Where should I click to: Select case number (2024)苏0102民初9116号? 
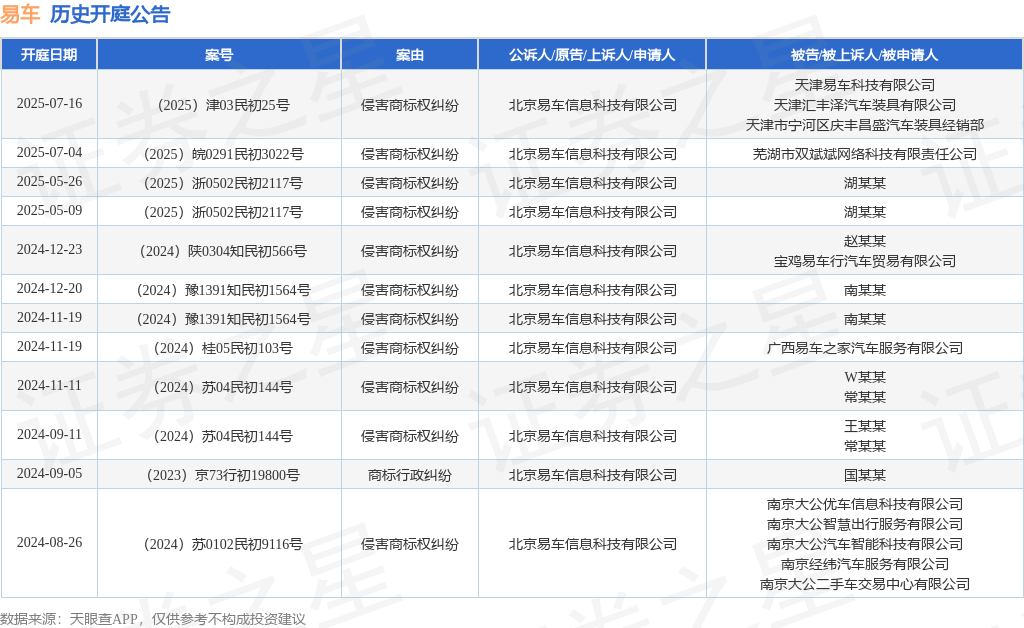tap(223, 544)
